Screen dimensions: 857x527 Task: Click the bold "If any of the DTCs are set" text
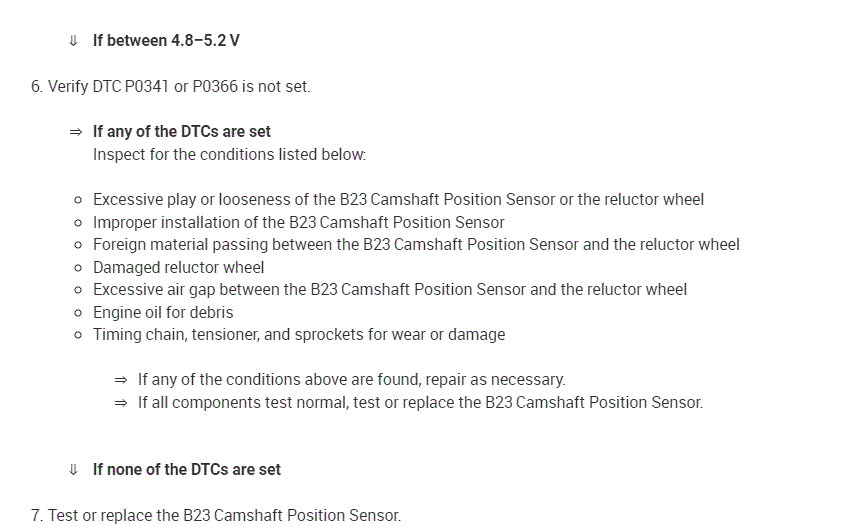181,132
